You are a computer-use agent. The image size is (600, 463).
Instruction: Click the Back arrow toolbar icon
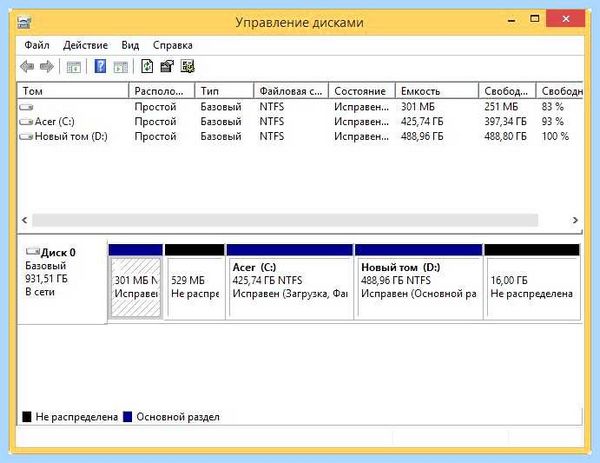click(x=27, y=67)
